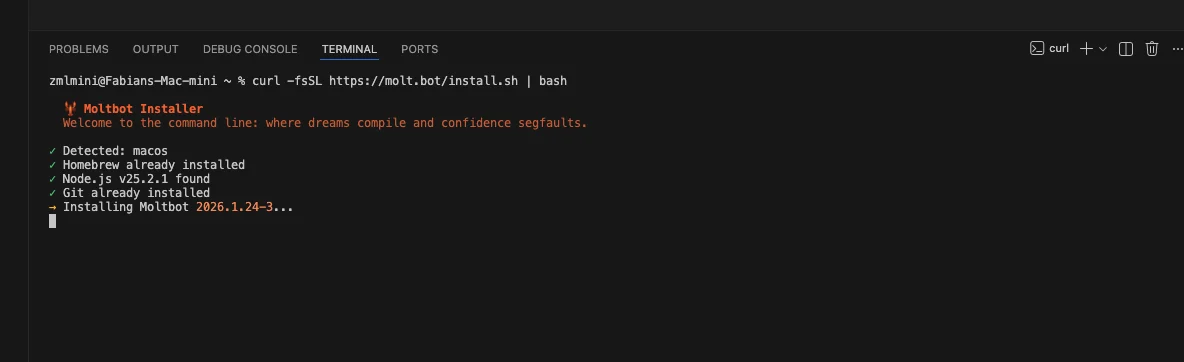Place cursor at the terminal's blinking block
The width and height of the screenshot is (1184, 362).
click(x=52, y=221)
